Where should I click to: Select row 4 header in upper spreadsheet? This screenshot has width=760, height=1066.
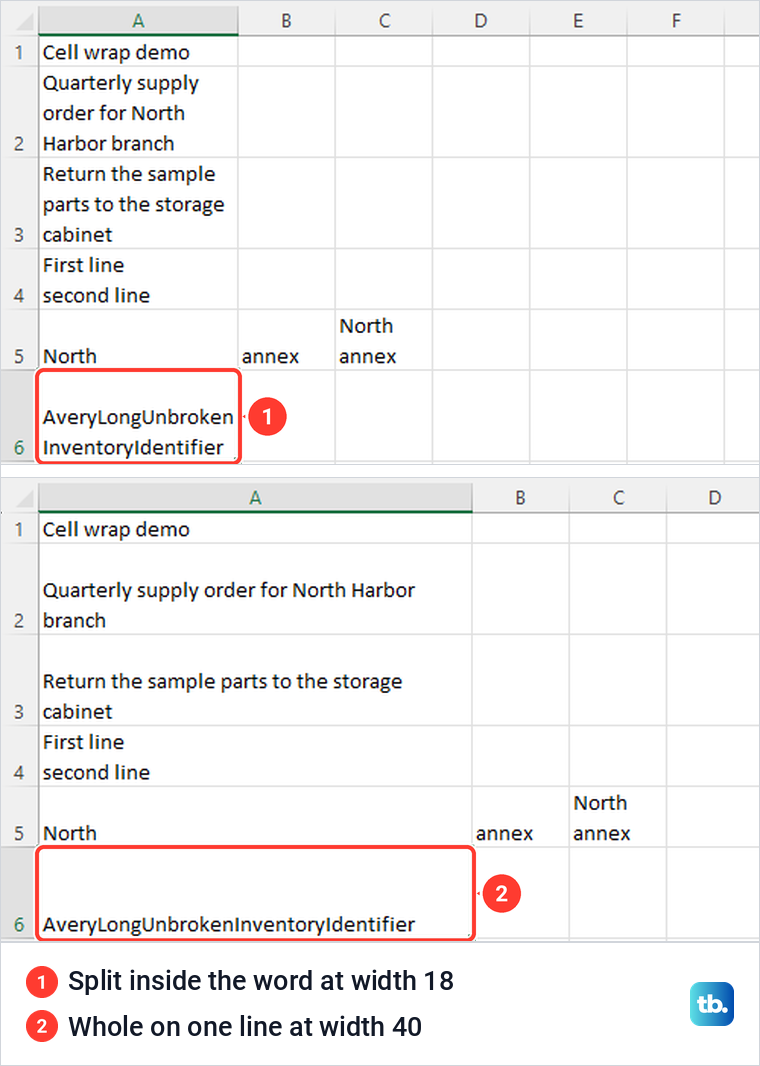tap(19, 279)
